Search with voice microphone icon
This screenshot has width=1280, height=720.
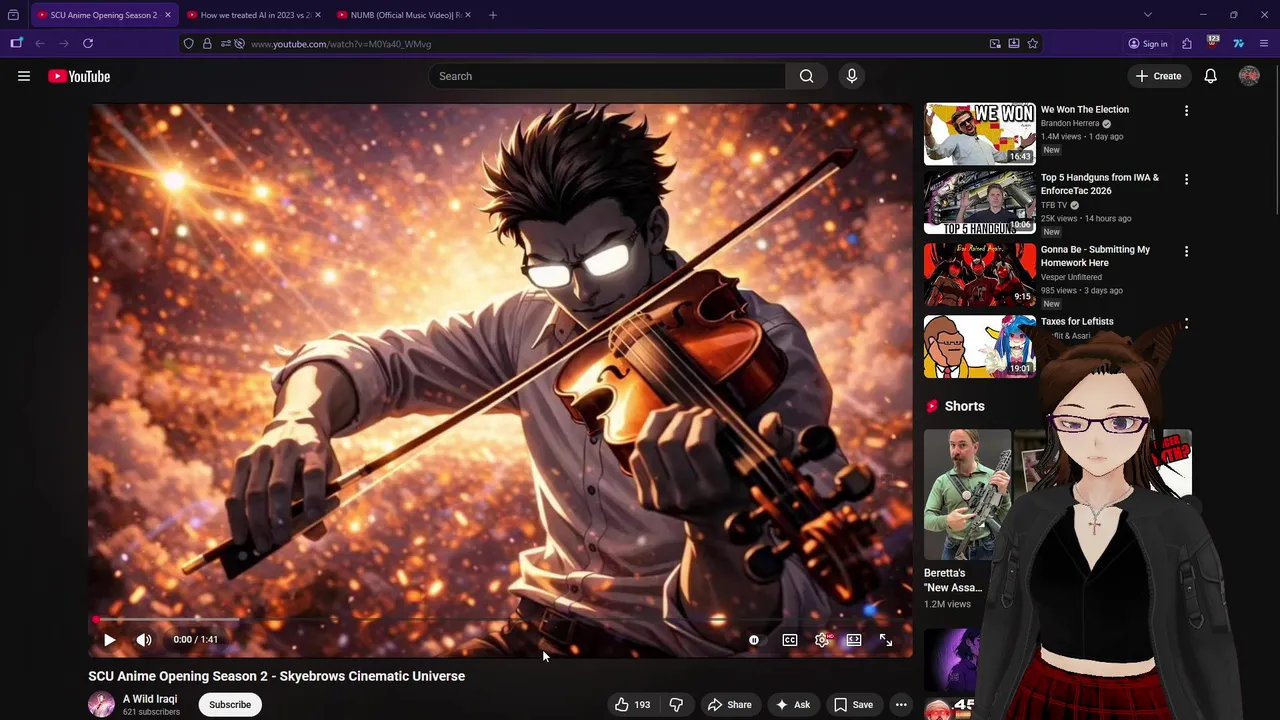(852, 76)
